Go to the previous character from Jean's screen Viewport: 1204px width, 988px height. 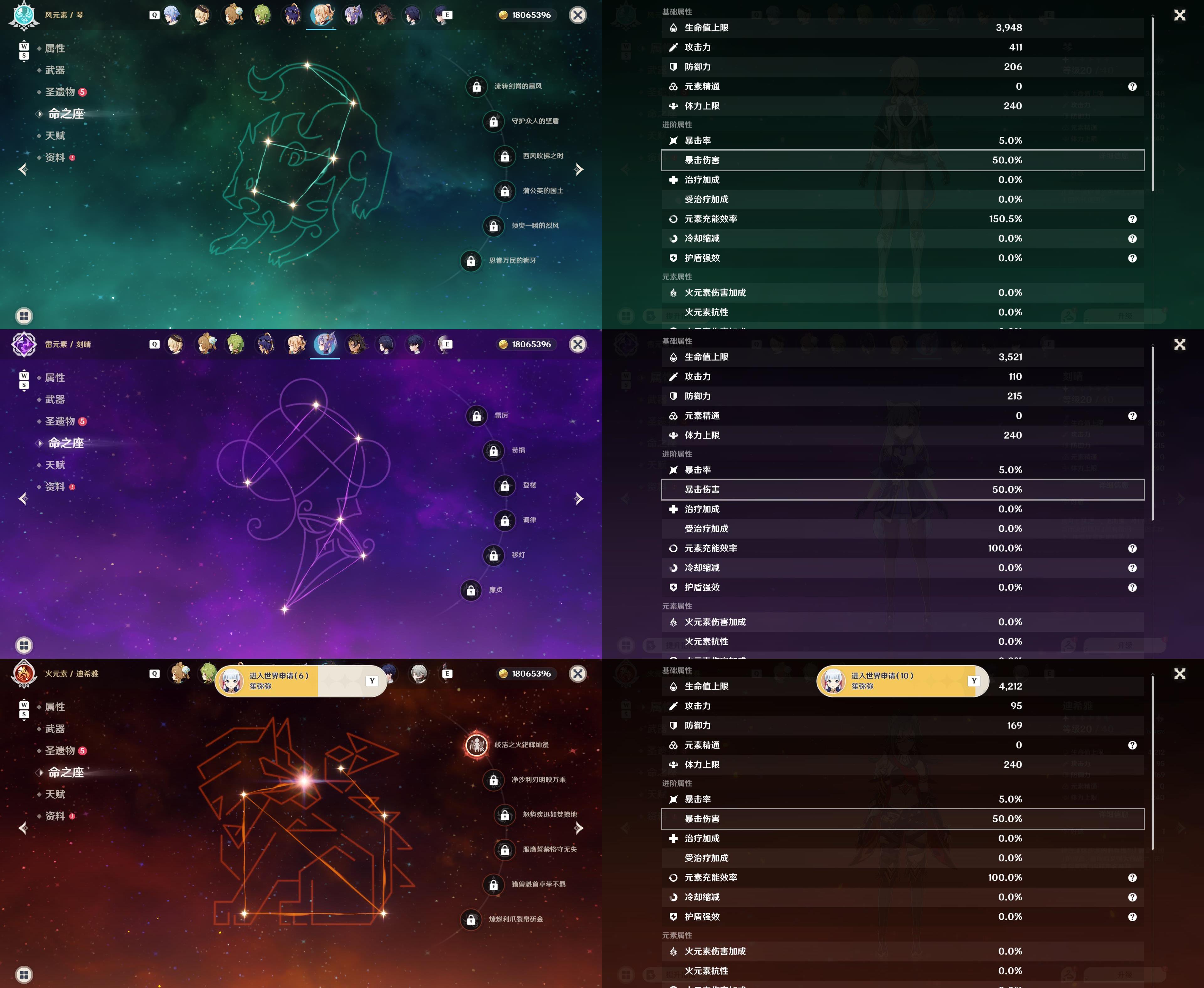pyautogui.click(x=23, y=169)
